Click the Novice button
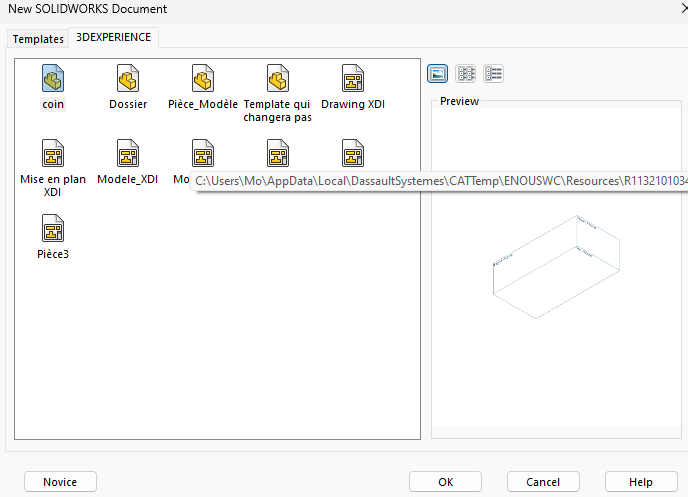Screen dimensions: 688x497 tap(60, 482)
